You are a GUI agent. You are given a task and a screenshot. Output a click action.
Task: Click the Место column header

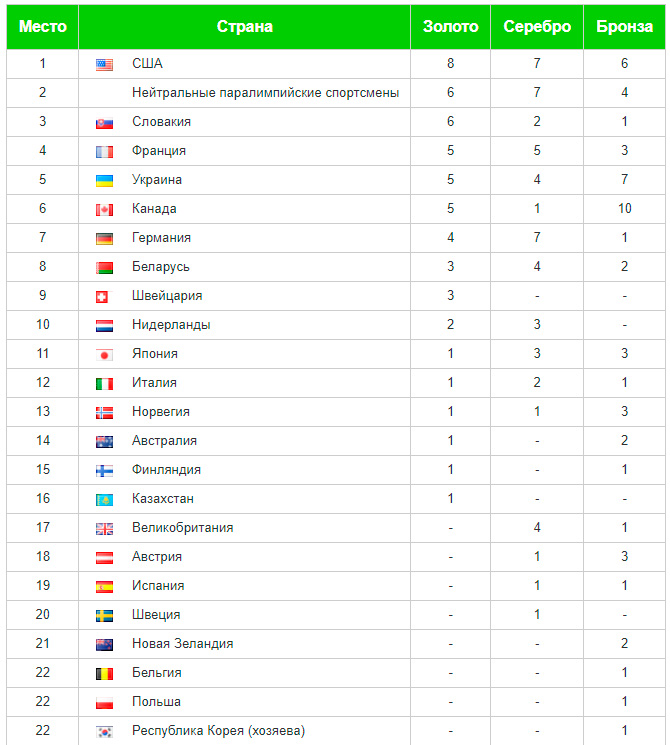point(43,27)
